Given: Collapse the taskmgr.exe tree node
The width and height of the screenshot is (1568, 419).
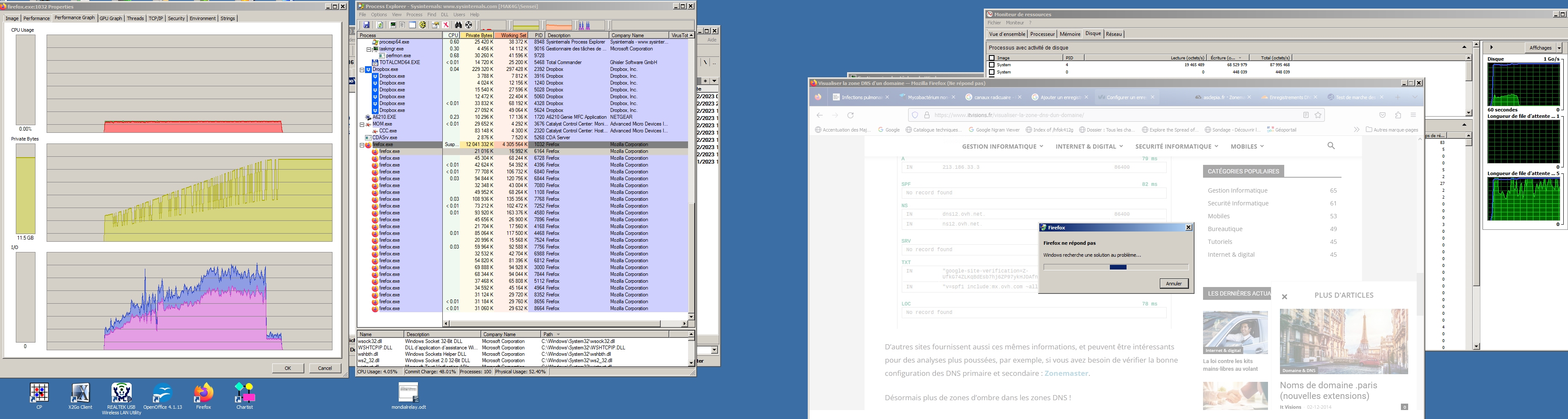Looking at the screenshot, I should click(368, 49).
